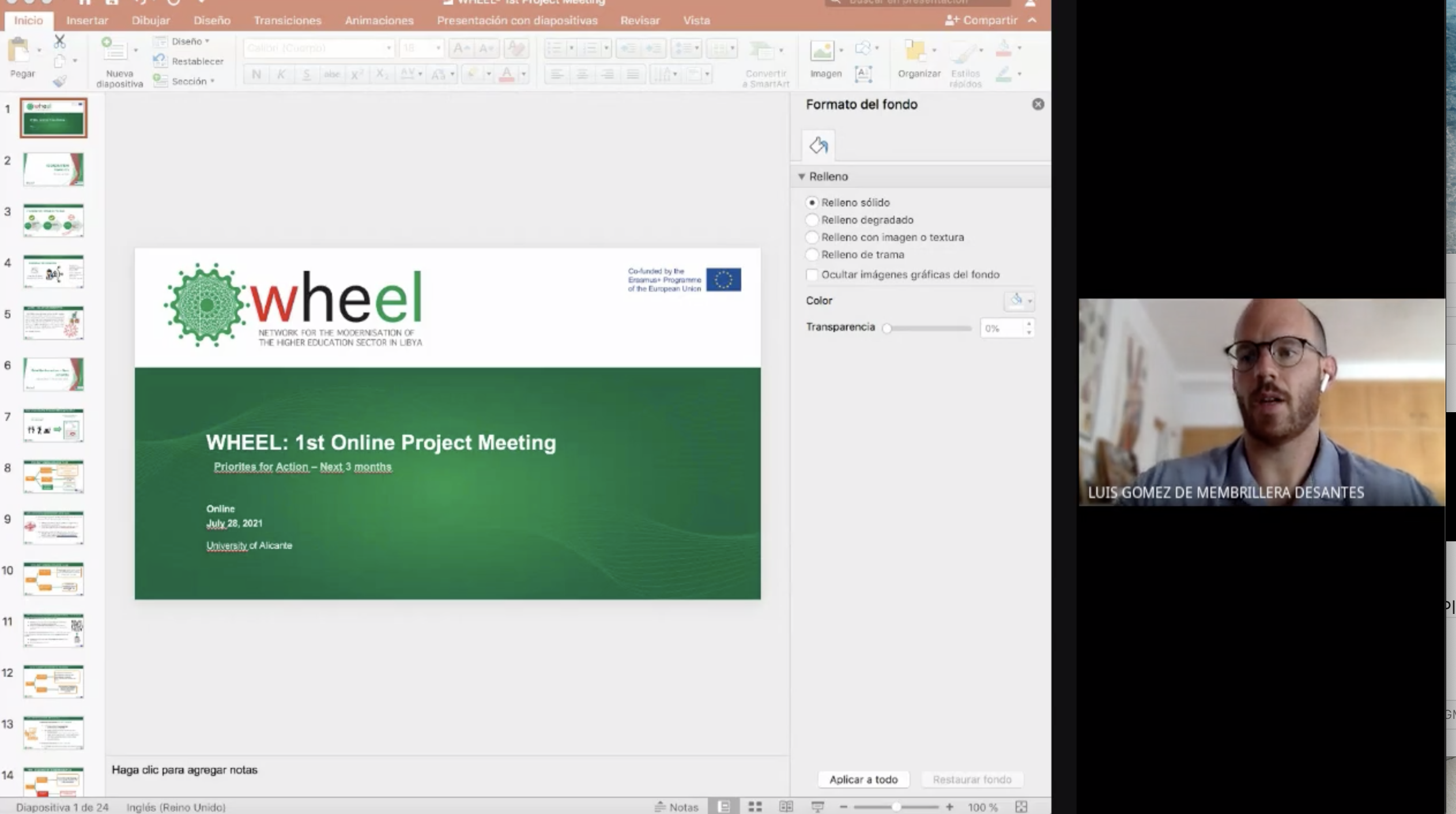Toggle strikethrough abc button
This screenshot has width=1456, height=814.
tap(331, 74)
